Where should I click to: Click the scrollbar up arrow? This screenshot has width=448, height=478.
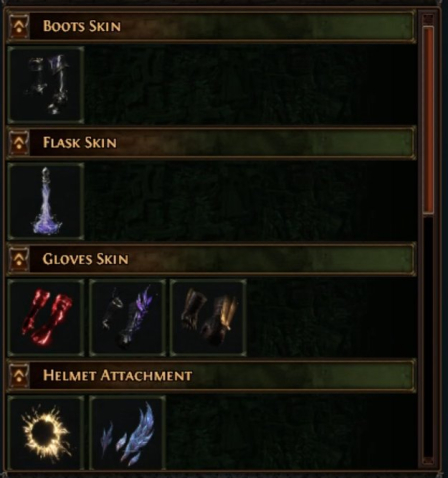(428, 19)
